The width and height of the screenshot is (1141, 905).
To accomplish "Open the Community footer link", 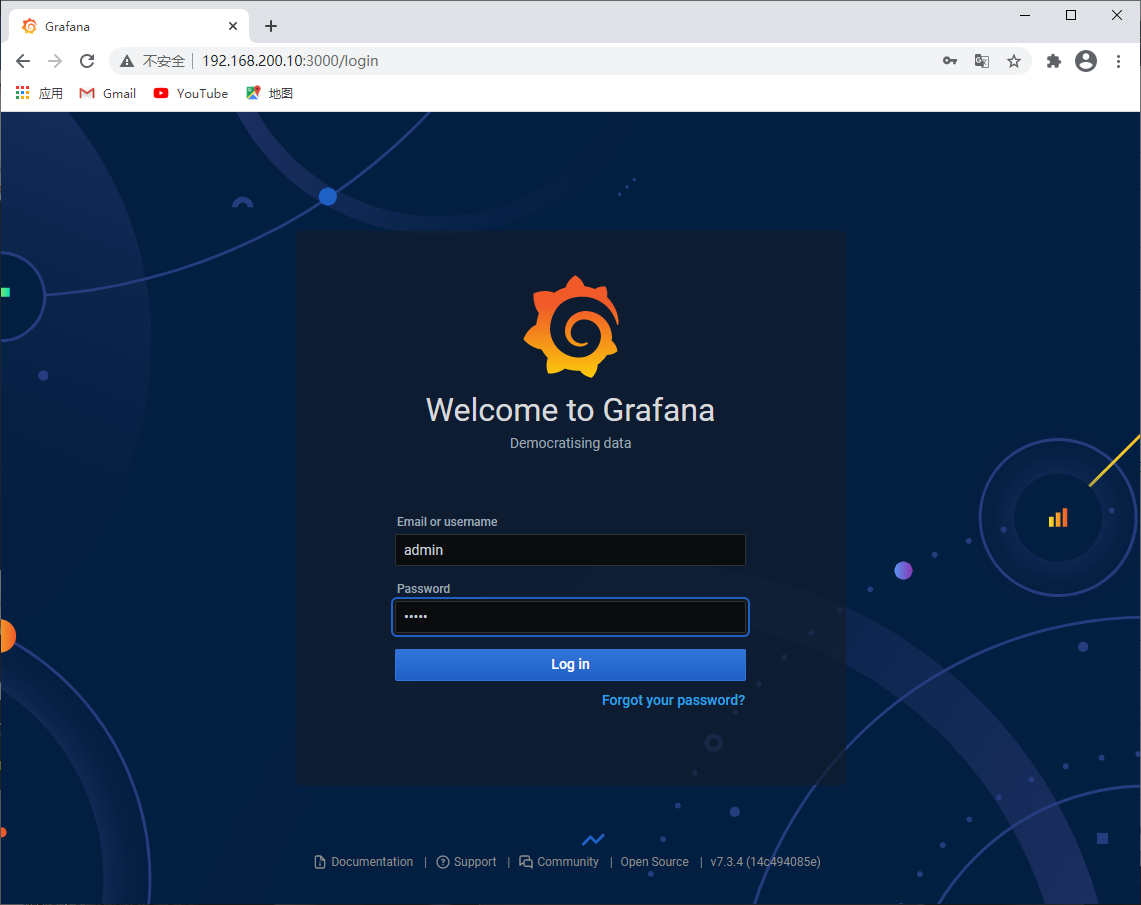I will 559,862.
